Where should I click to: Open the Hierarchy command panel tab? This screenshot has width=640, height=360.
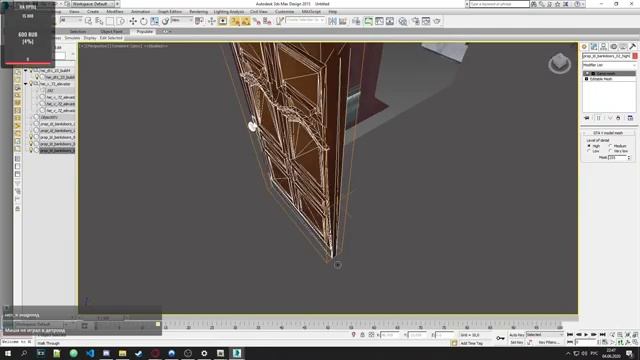click(x=604, y=47)
